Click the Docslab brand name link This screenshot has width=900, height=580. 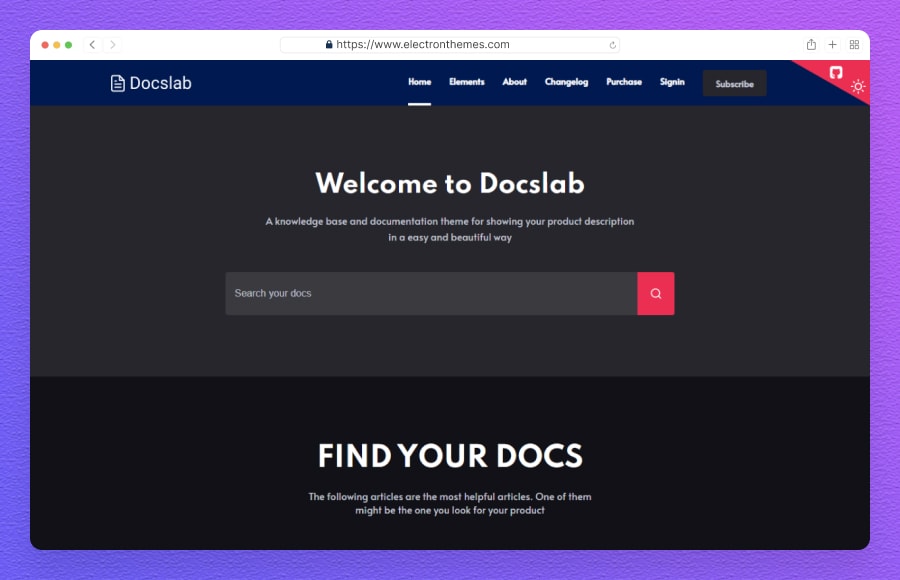161,83
